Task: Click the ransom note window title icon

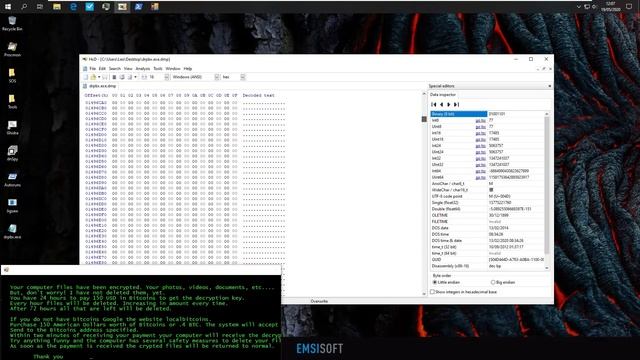Action: 6,270
